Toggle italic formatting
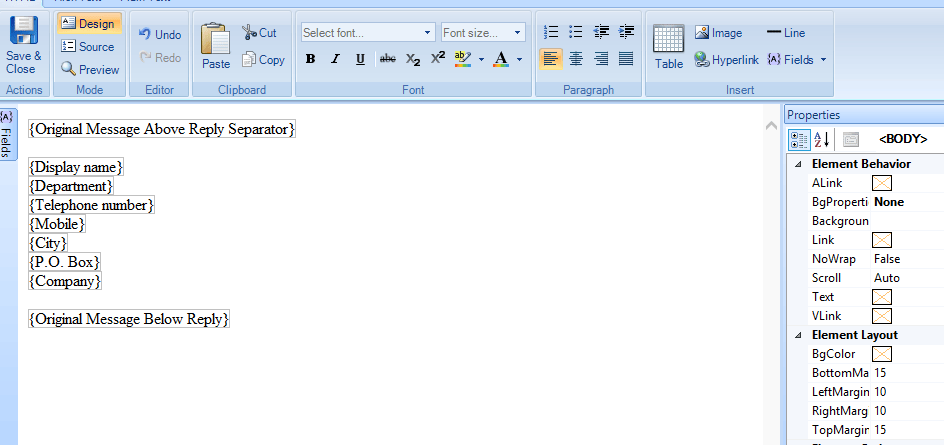Image resolution: width=944 pixels, height=445 pixels. [335, 58]
